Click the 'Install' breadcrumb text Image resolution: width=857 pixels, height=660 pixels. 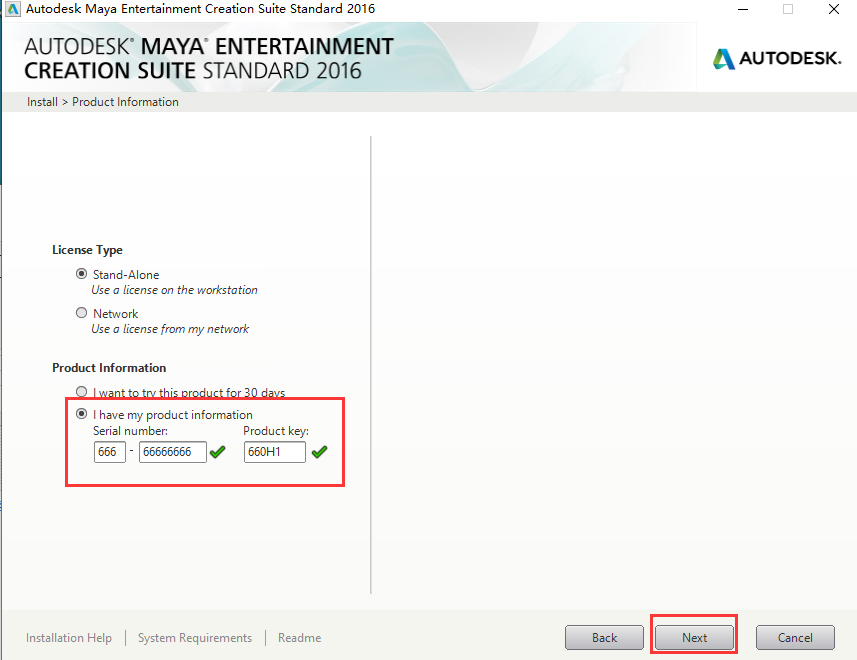coord(42,102)
